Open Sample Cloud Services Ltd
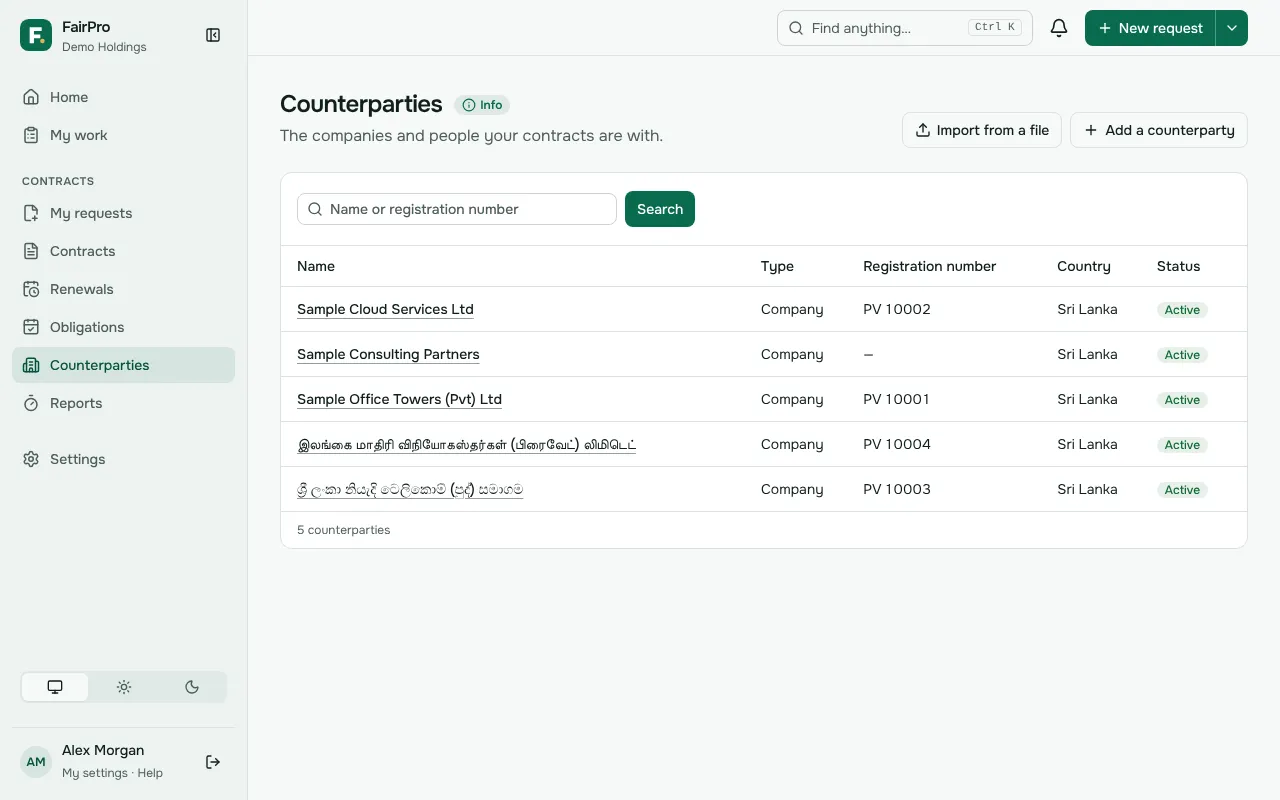 coord(385,309)
